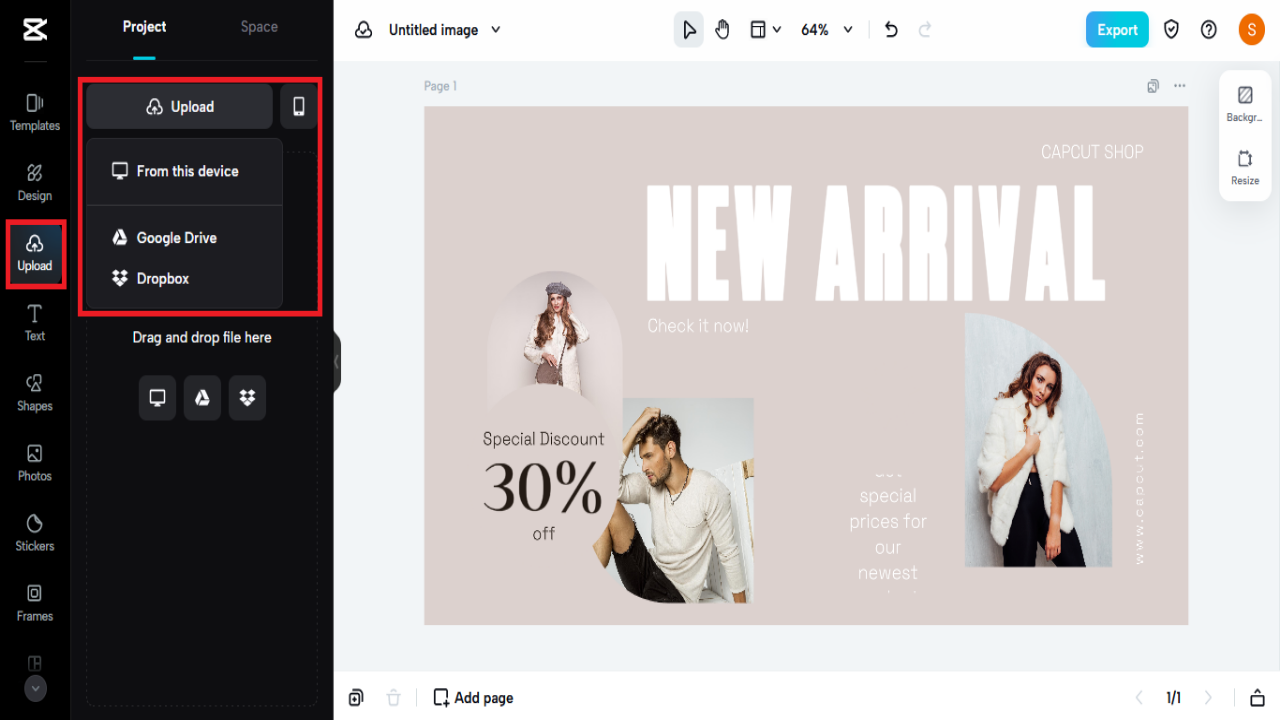Click the Dropbox icon below the drop area
Screen dimensions: 1280x720
click(x=247, y=397)
